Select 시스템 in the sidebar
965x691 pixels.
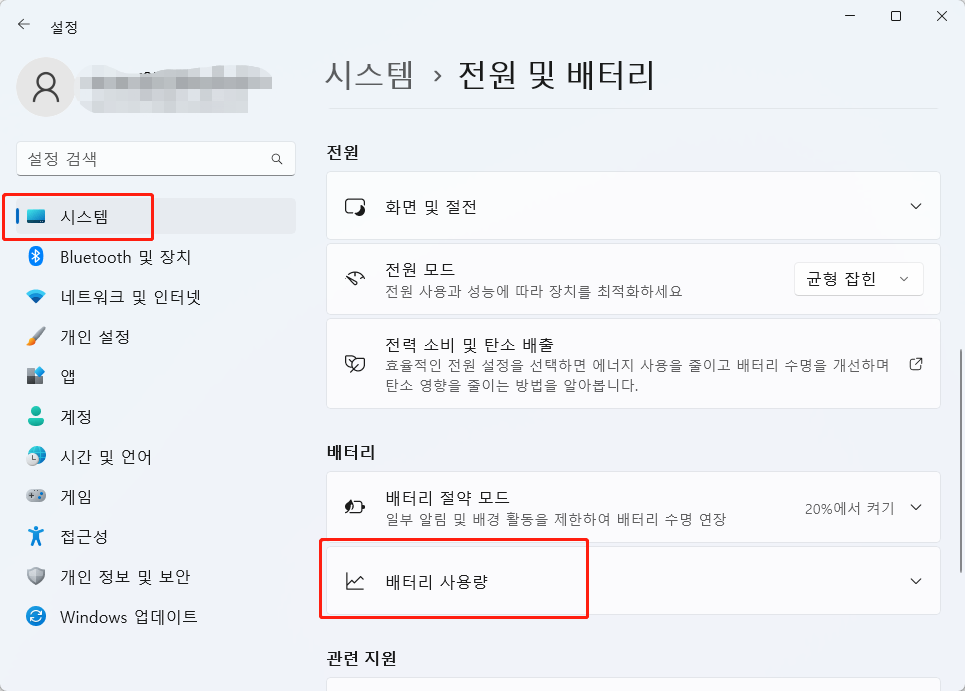84,217
